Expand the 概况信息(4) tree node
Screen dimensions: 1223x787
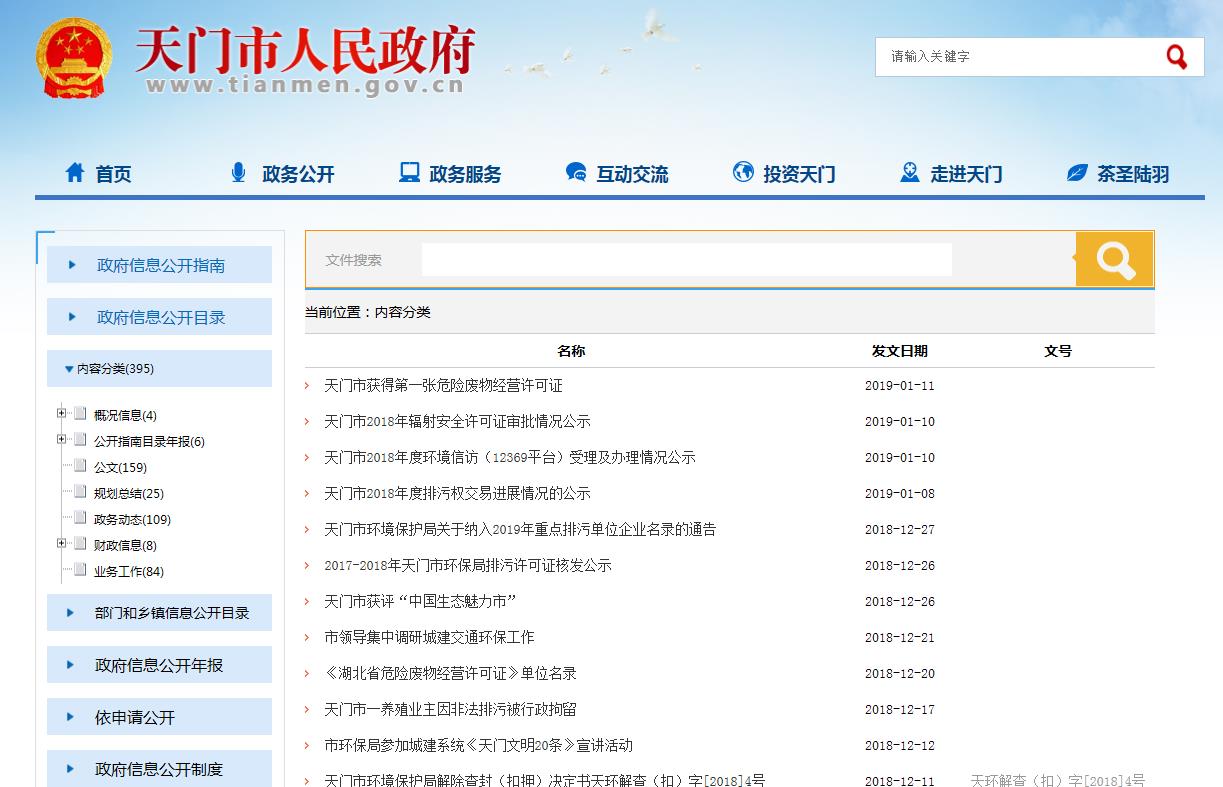point(62,414)
